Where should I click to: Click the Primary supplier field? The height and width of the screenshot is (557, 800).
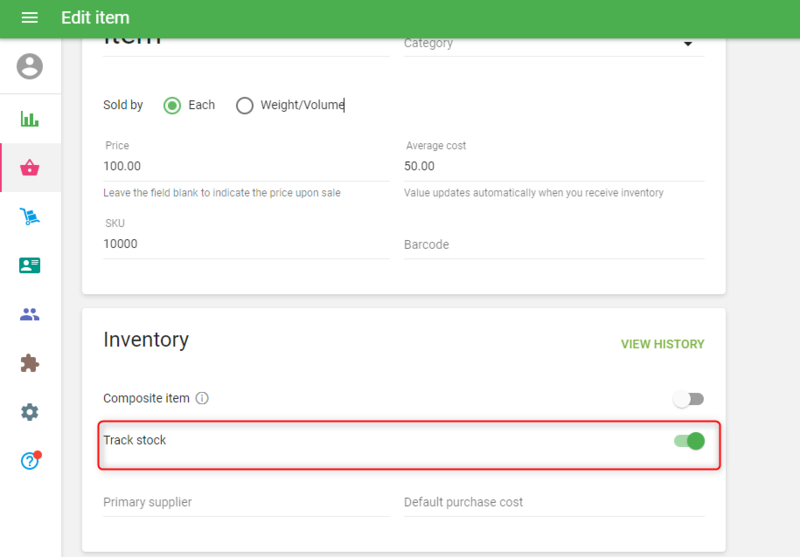pyautogui.click(x=245, y=502)
